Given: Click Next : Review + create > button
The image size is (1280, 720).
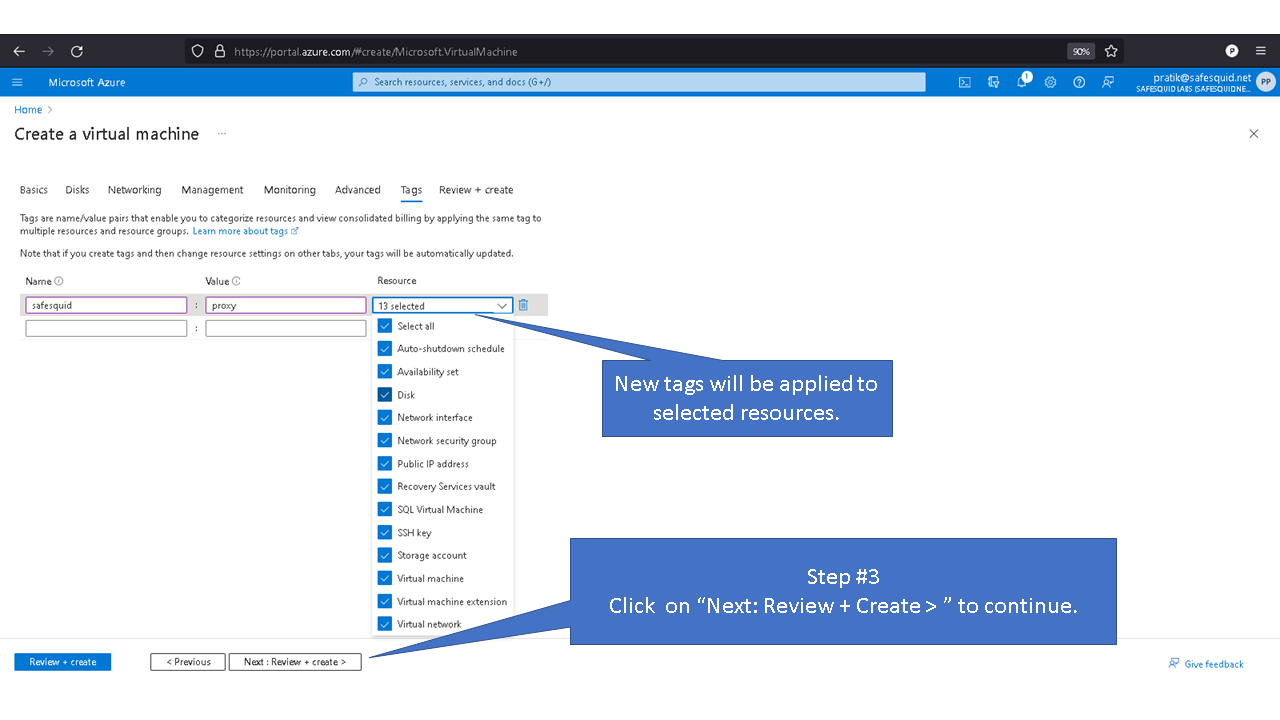Looking at the screenshot, I should 295,662.
